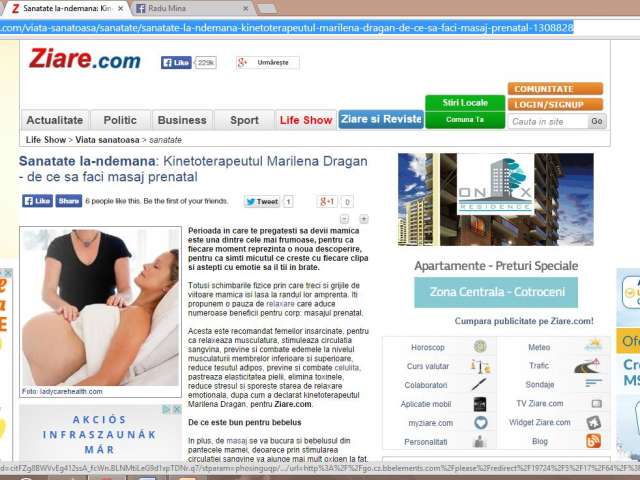
Task: Share the article on Facebook
Action: tap(69, 201)
